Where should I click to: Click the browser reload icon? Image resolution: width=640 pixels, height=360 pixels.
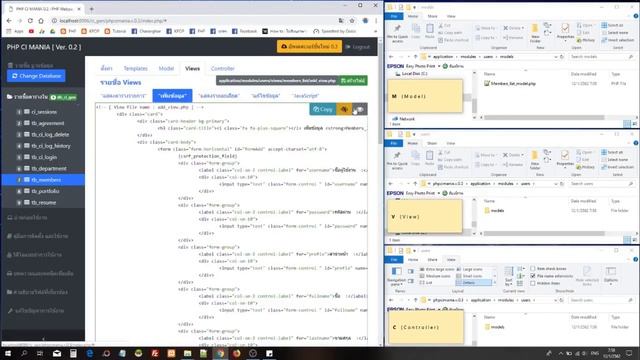(x=30, y=20)
